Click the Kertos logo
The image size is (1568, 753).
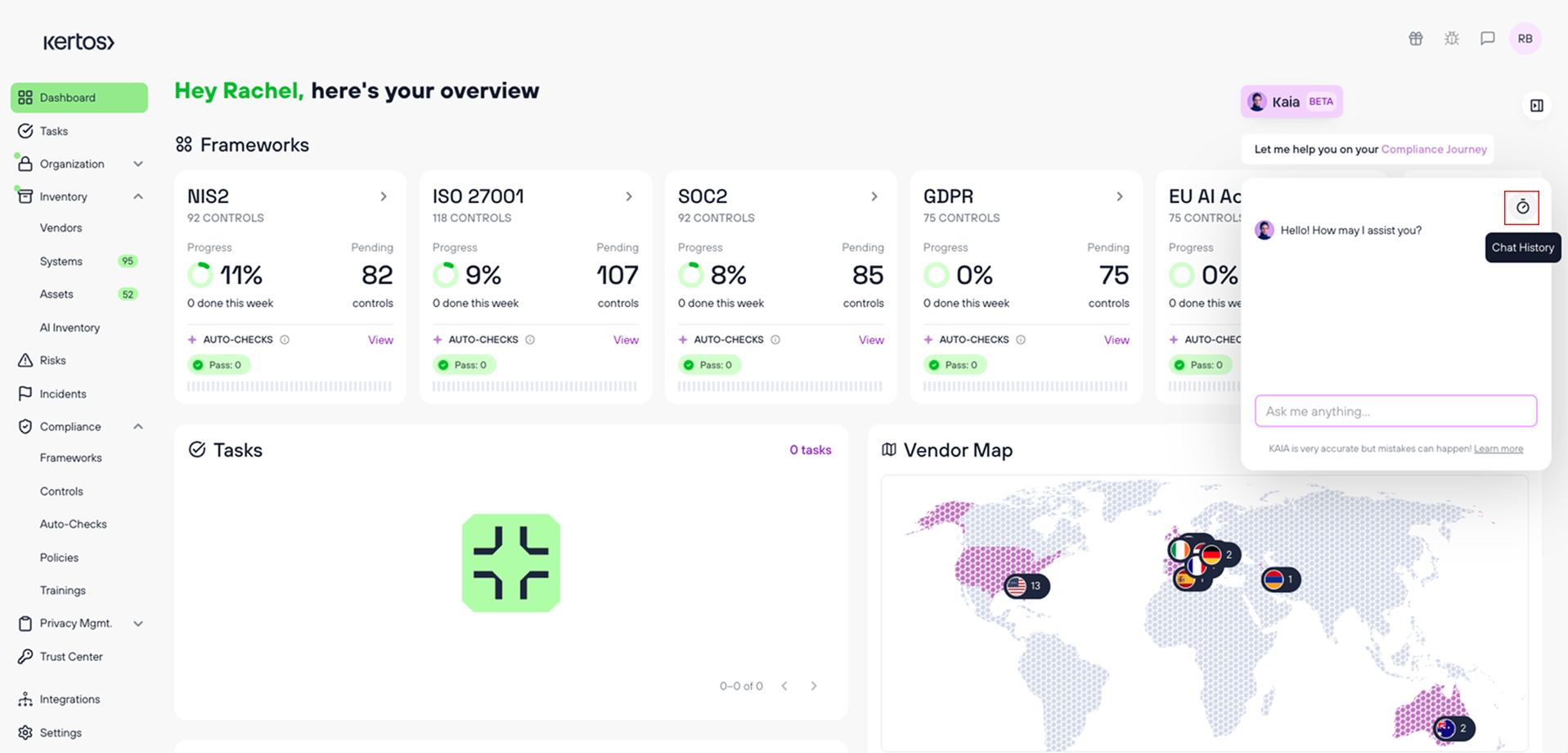click(79, 42)
